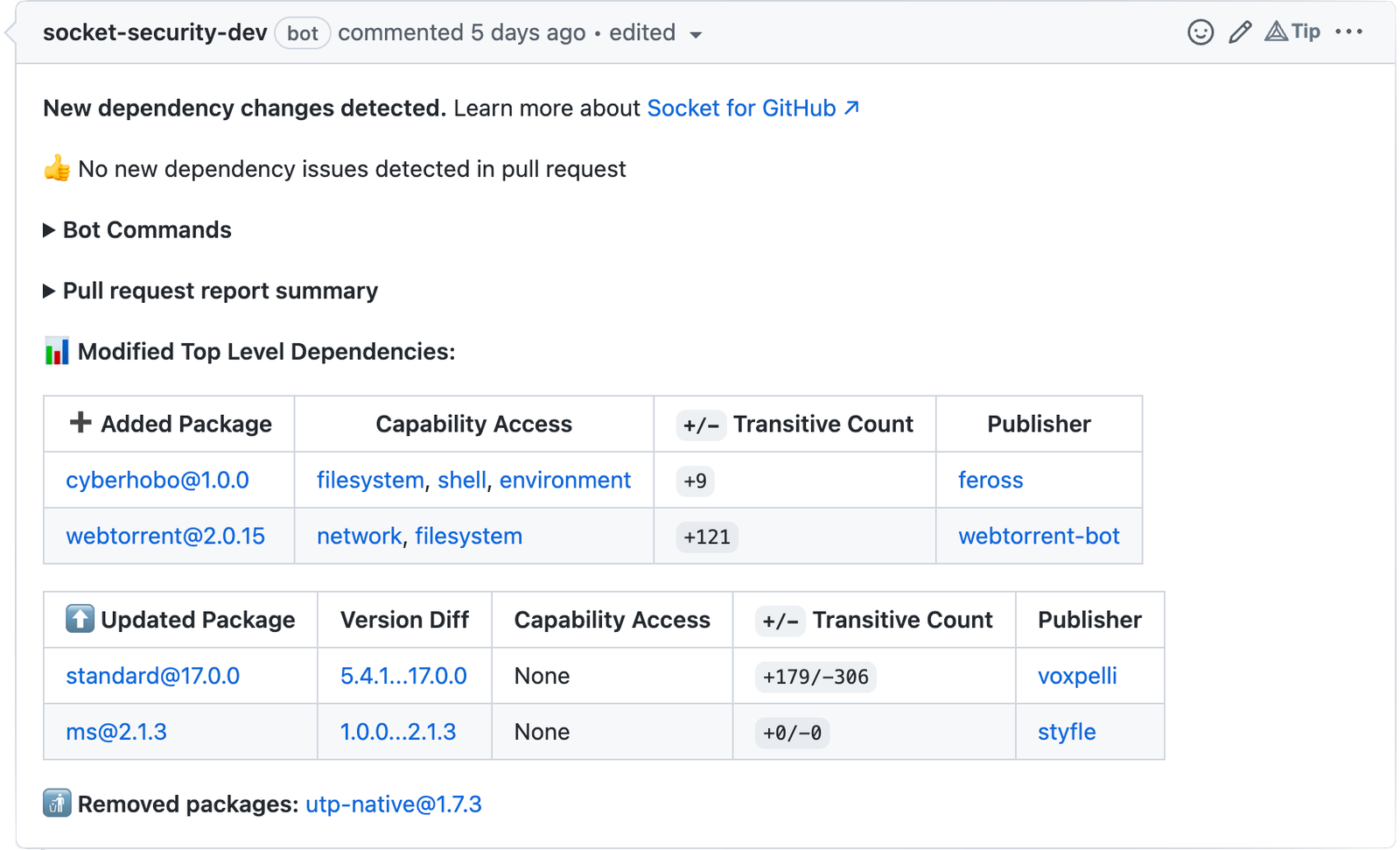1400x850 pixels.
Task: Click Capability Access header in Updated table
Action: (x=612, y=620)
